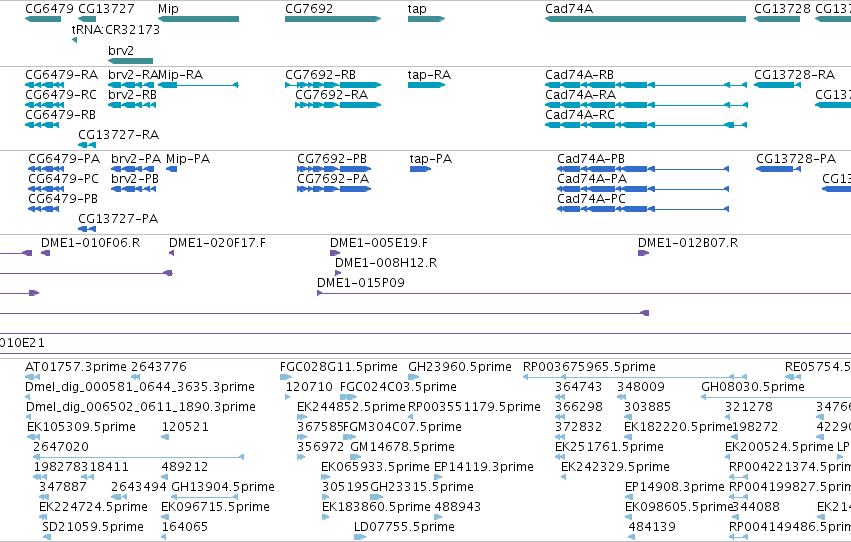Select transcript CG6479-RA
This screenshot has height=542, width=851.
click(x=45, y=85)
